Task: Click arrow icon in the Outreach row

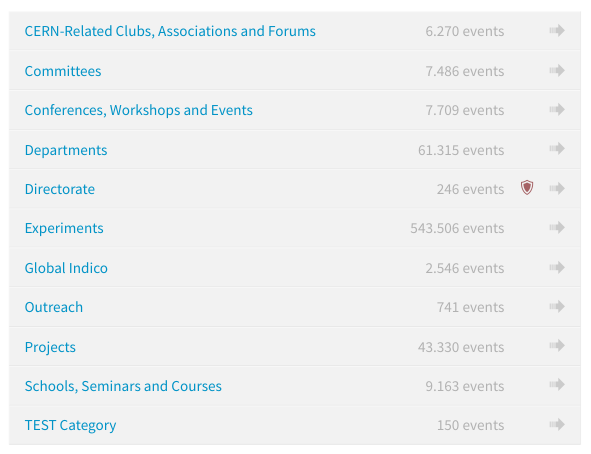Action: coord(557,307)
